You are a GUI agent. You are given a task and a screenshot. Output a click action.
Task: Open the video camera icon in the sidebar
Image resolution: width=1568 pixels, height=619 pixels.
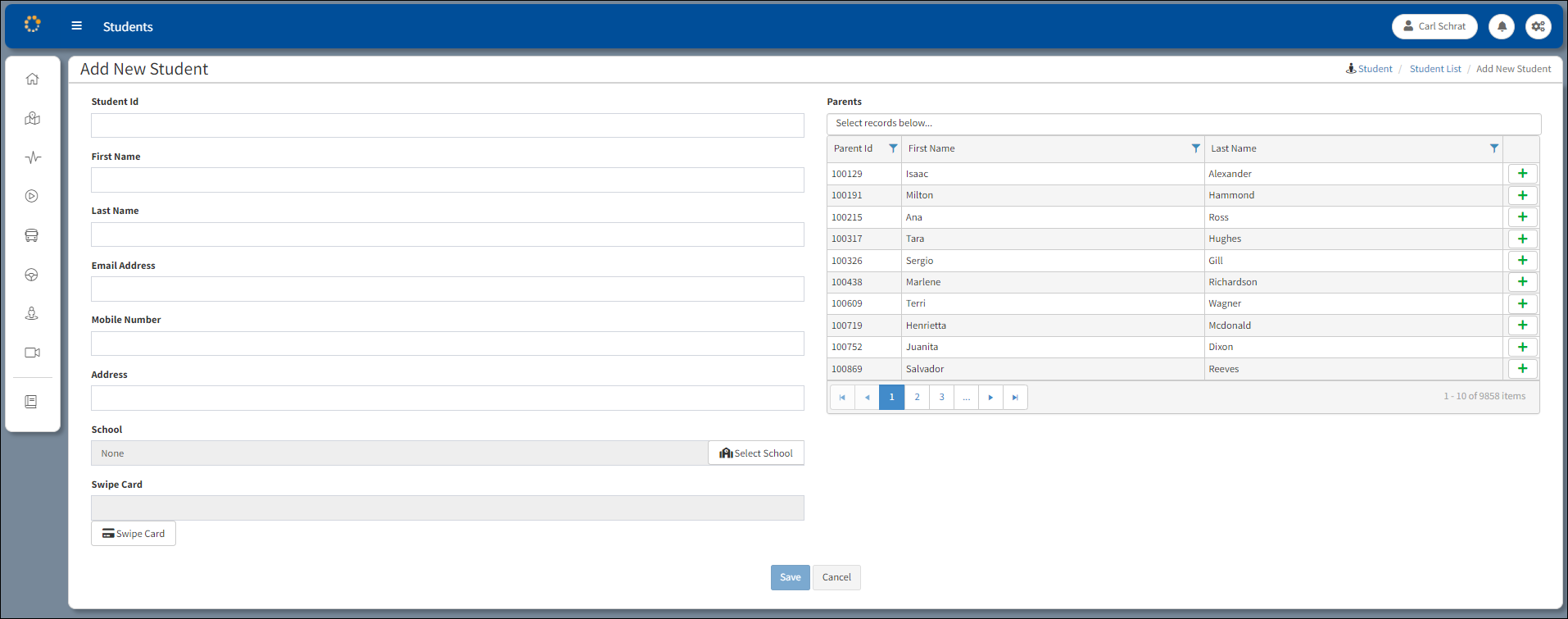pos(32,353)
